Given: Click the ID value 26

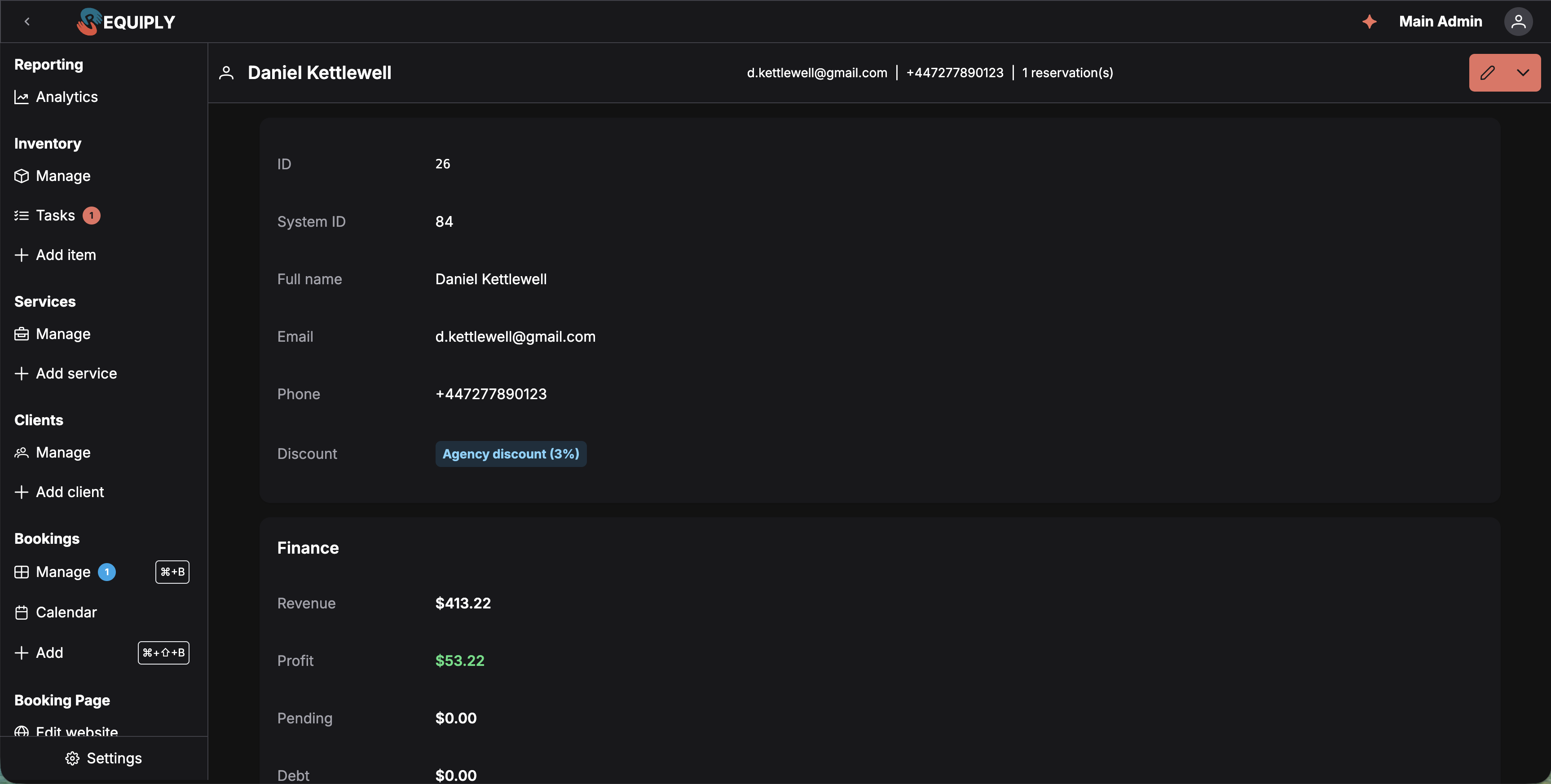Looking at the screenshot, I should (443, 164).
